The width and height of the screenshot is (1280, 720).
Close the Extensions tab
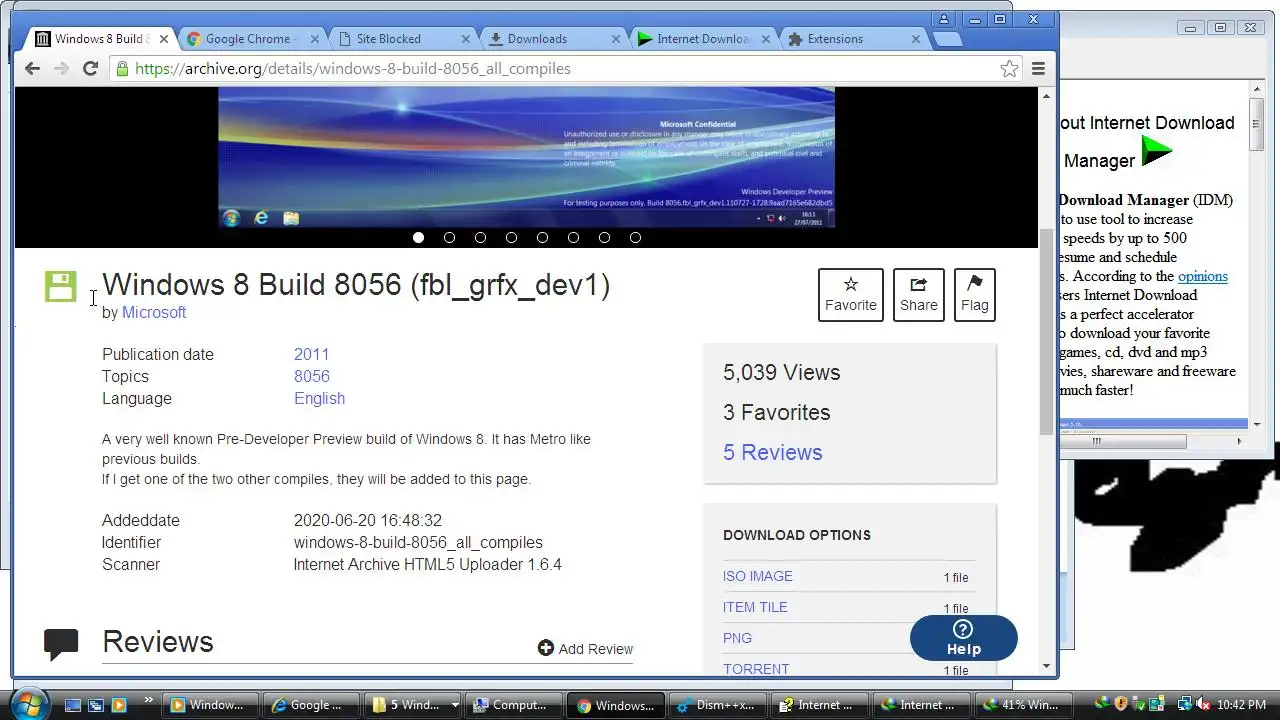tap(916, 39)
